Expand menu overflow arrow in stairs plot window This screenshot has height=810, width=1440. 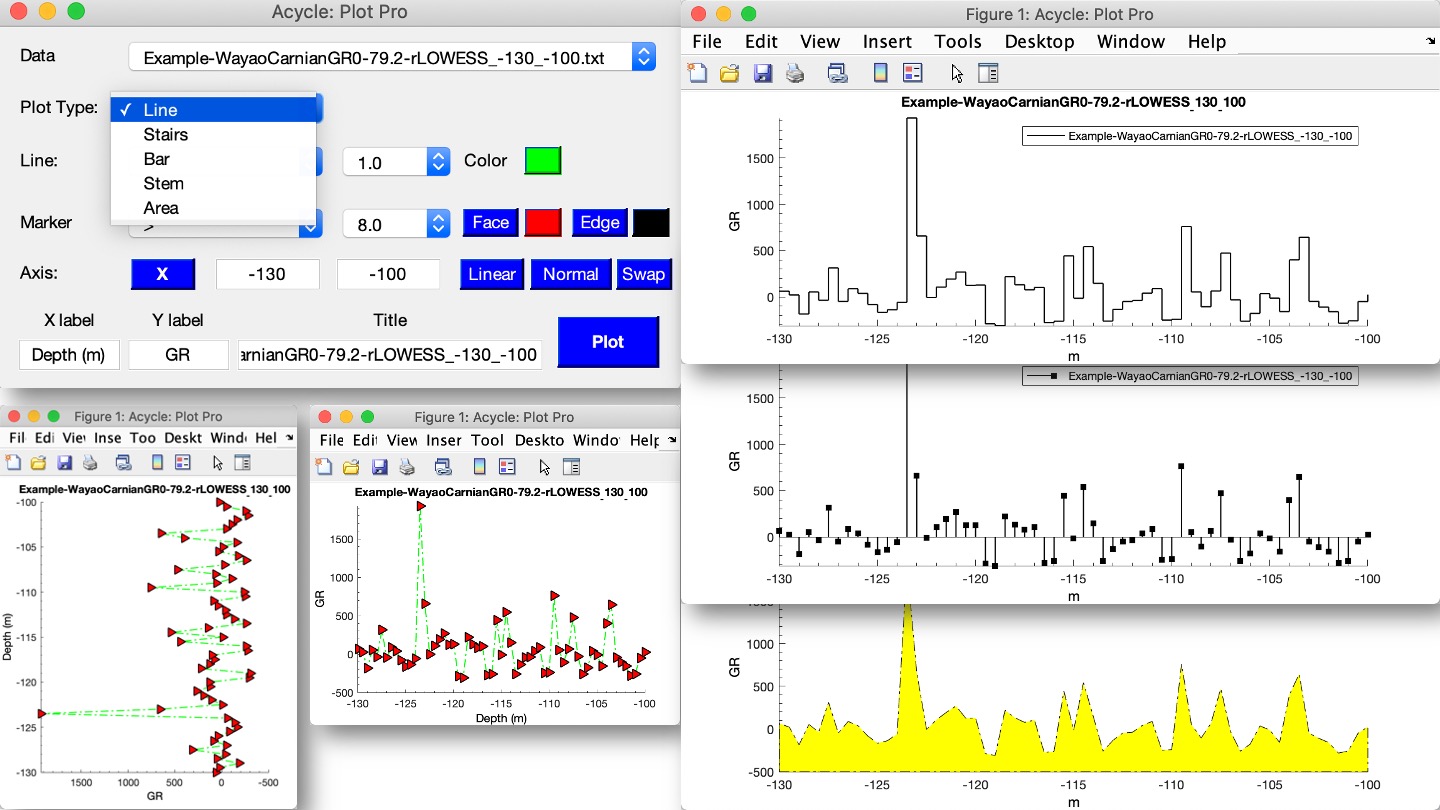click(1431, 41)
